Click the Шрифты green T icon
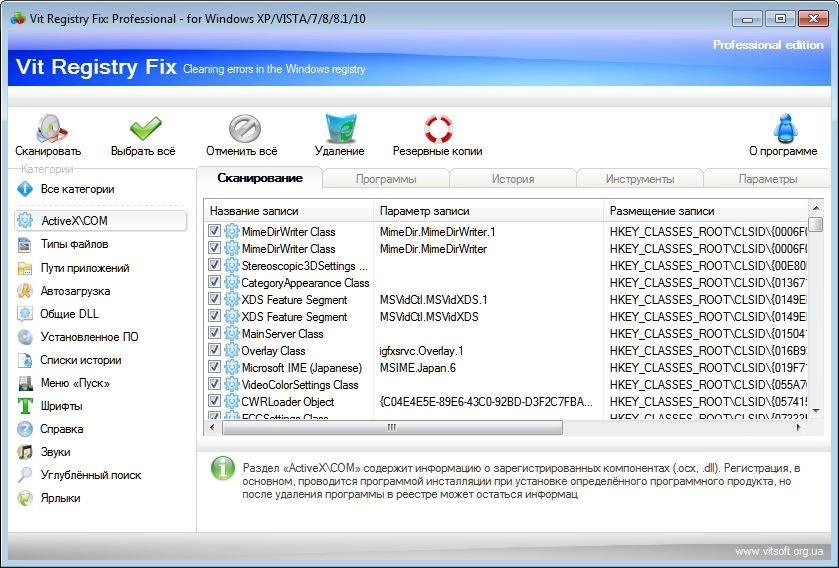This screenshot has height=568, width=839. click(25, 406)
